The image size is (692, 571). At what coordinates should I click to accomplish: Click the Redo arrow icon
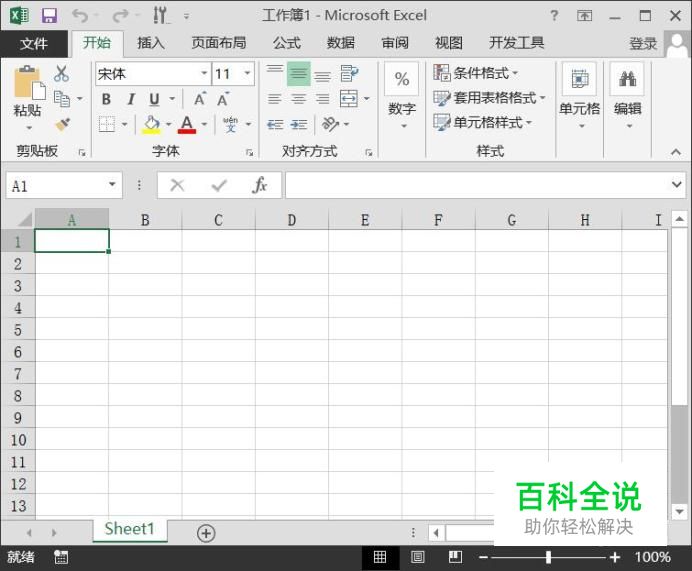click(120, 16)
